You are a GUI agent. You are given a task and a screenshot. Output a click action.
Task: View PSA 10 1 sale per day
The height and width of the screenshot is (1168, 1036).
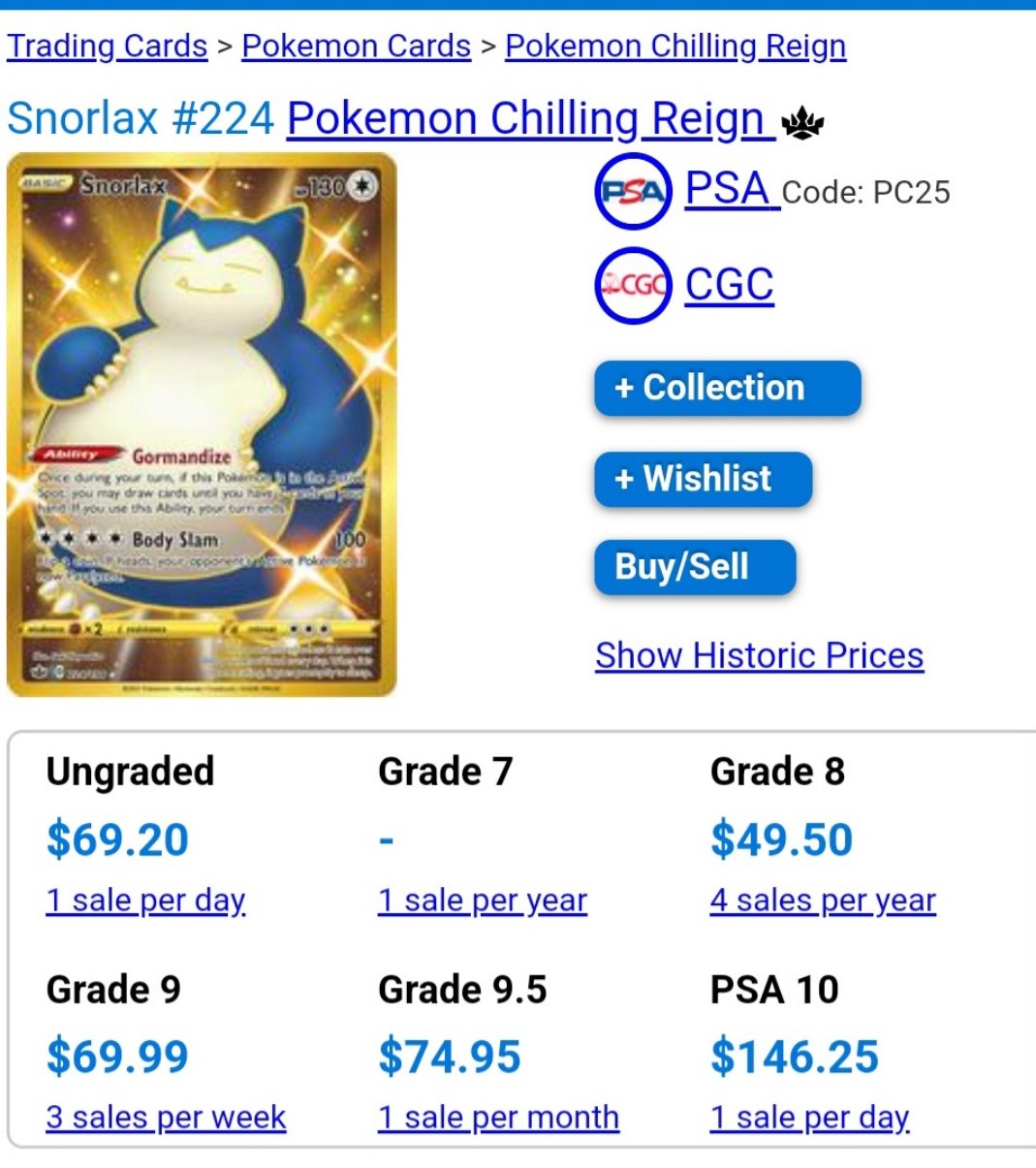pyautogui.click(x=809, y=1118)
